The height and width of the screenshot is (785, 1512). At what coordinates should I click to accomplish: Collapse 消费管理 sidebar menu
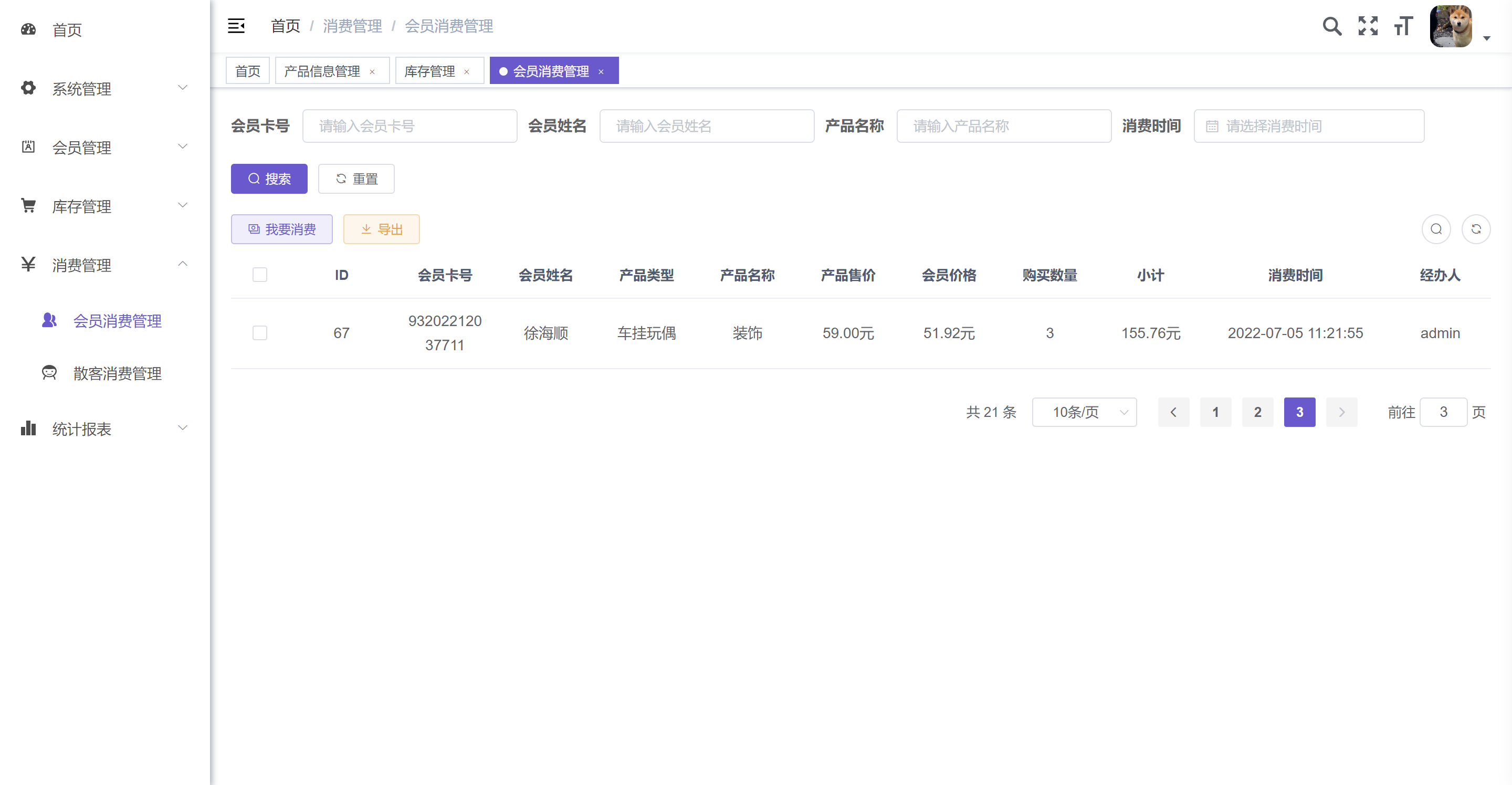(104, 265)
